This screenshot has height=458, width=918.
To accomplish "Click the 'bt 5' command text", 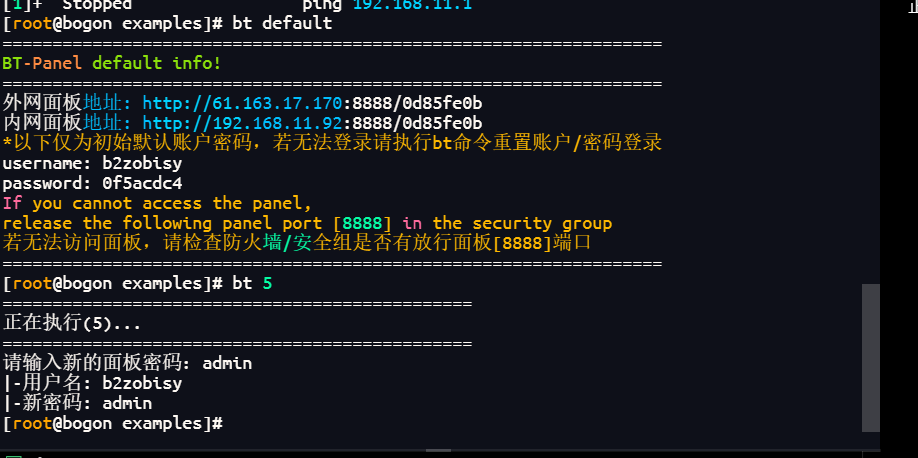I will pos(252,284).
